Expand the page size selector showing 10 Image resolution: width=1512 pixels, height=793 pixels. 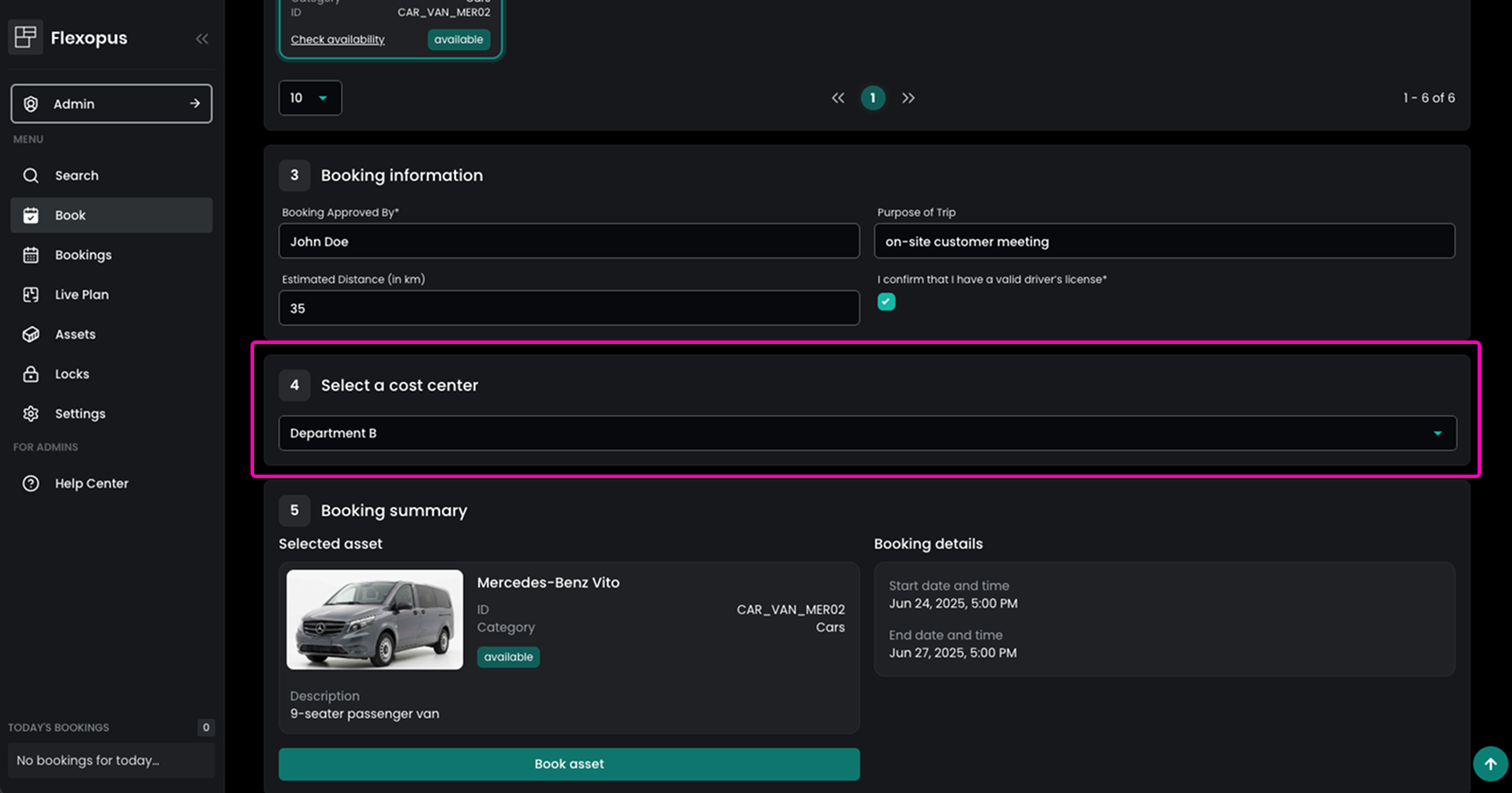(310, 98)
